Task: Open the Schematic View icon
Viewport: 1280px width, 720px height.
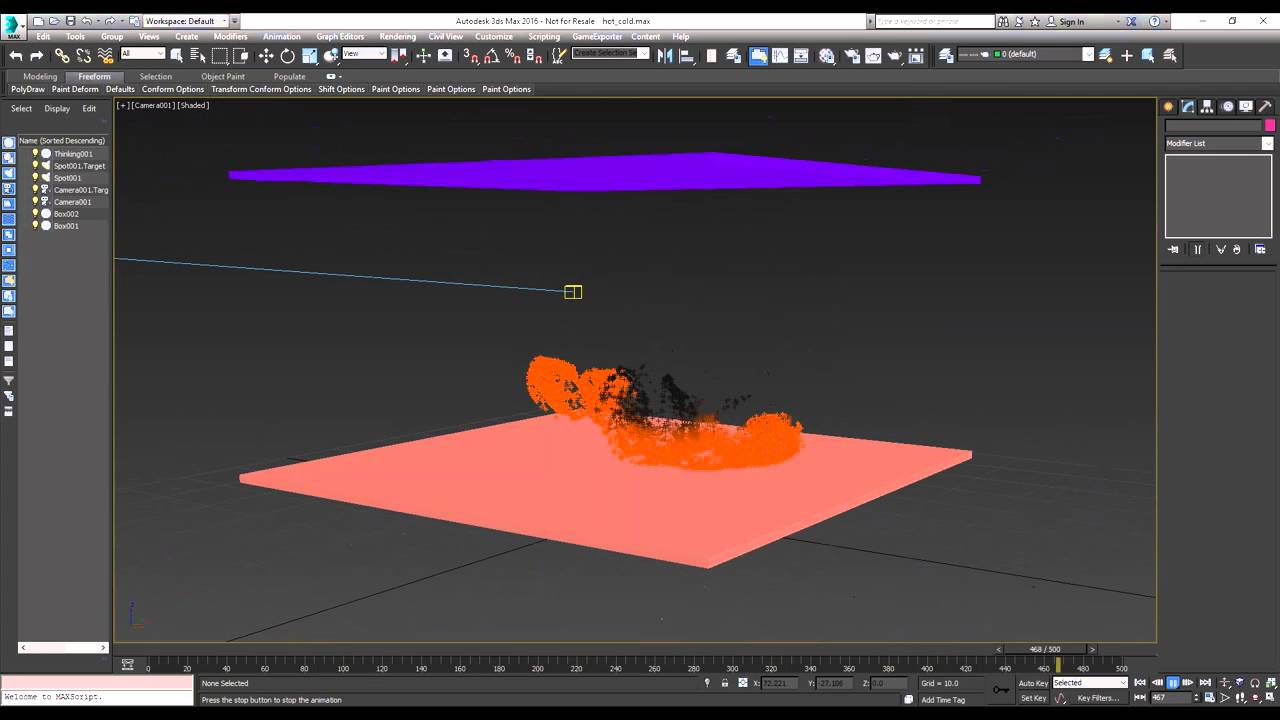Action: coord(801,56)
